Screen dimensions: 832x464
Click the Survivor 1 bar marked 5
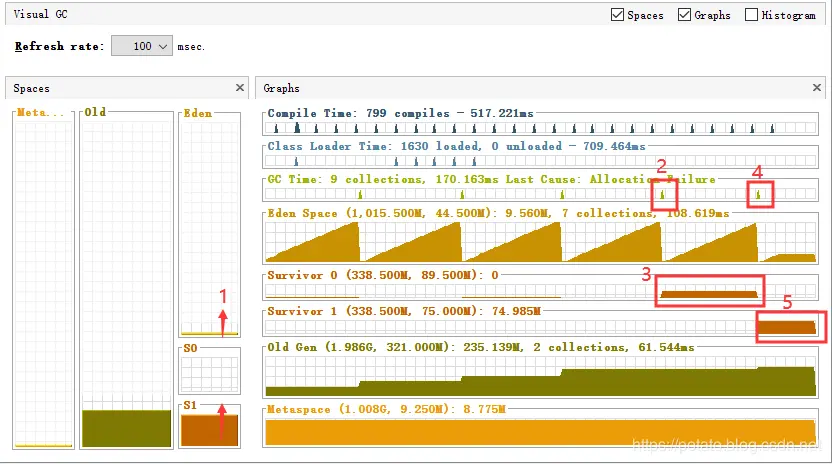tap(786, 327)
